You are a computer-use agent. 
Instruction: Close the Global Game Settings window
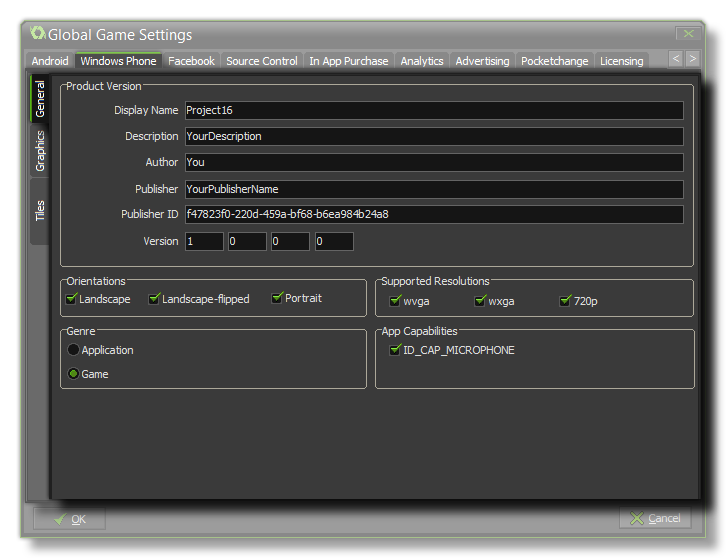click(x=685, y=34)
